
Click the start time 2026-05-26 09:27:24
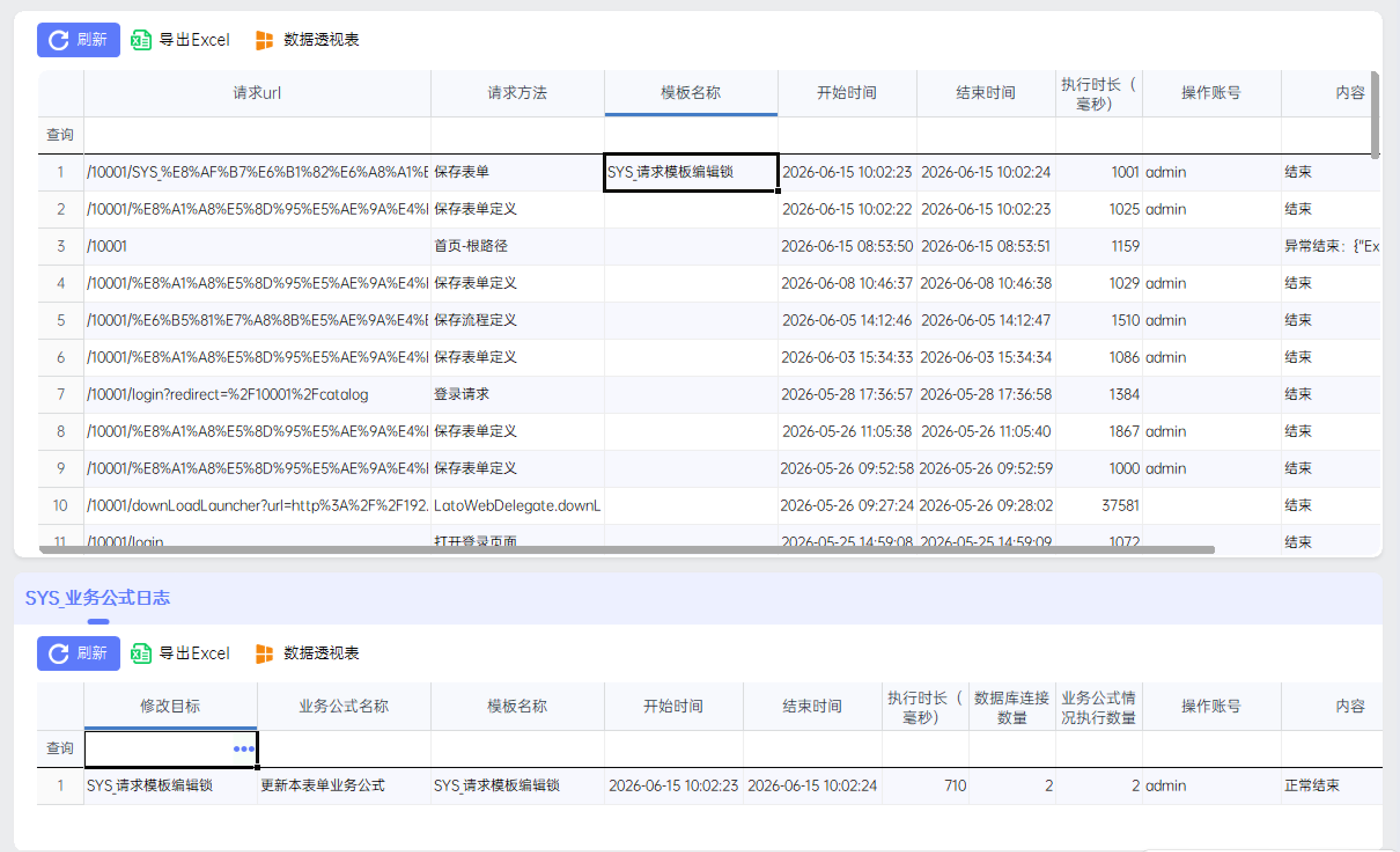click(847, 506)
